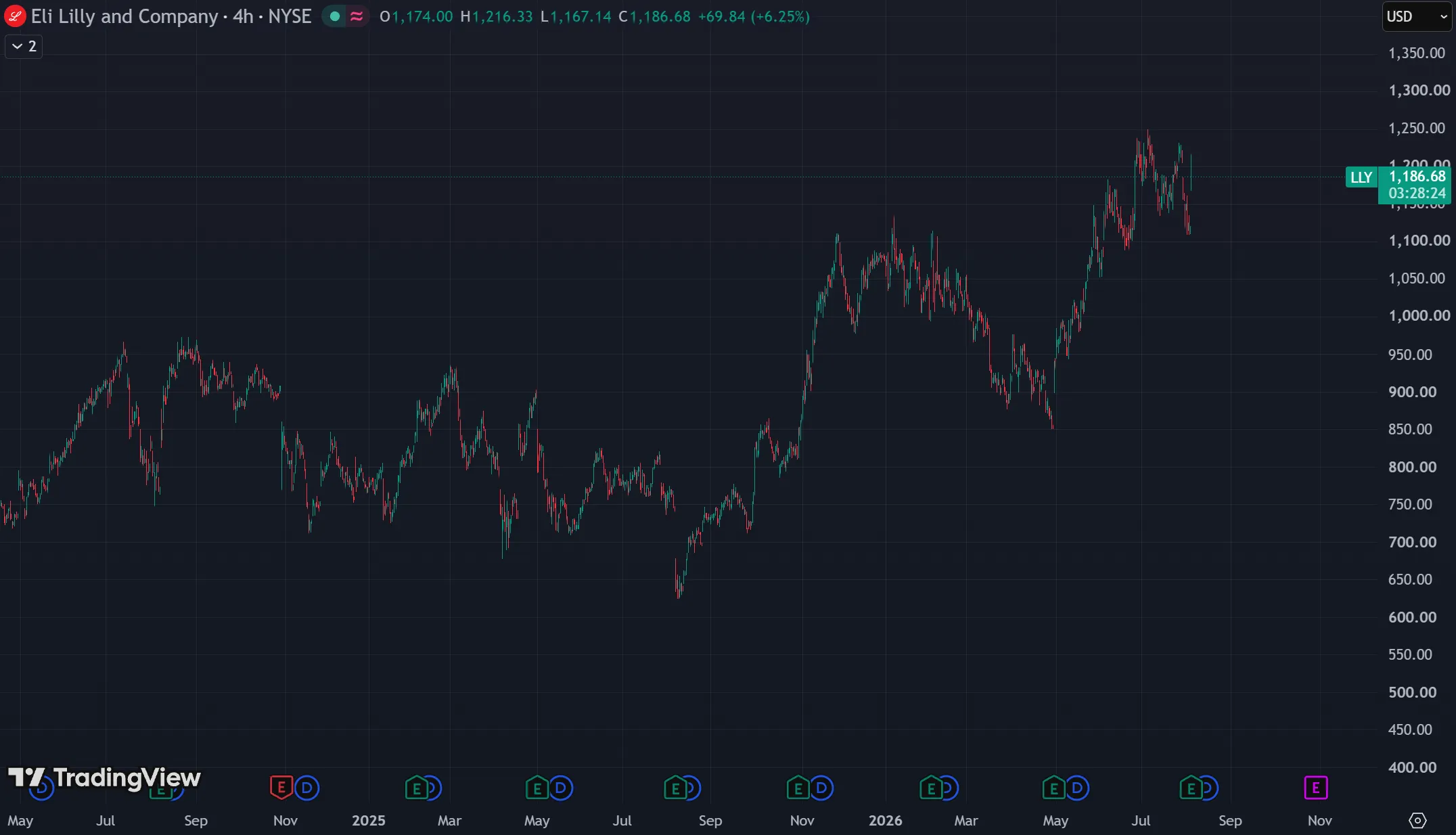Click the 600.00 price scale label
1456x835 pixels.
[1412, 617]
